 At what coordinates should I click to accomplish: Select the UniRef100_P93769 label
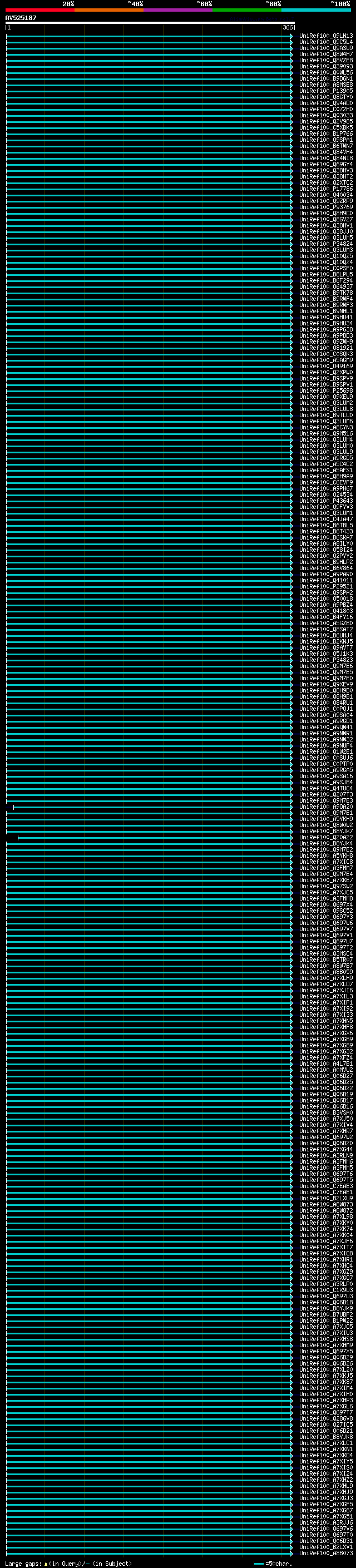pyautogui.click(x=325, y=207)
